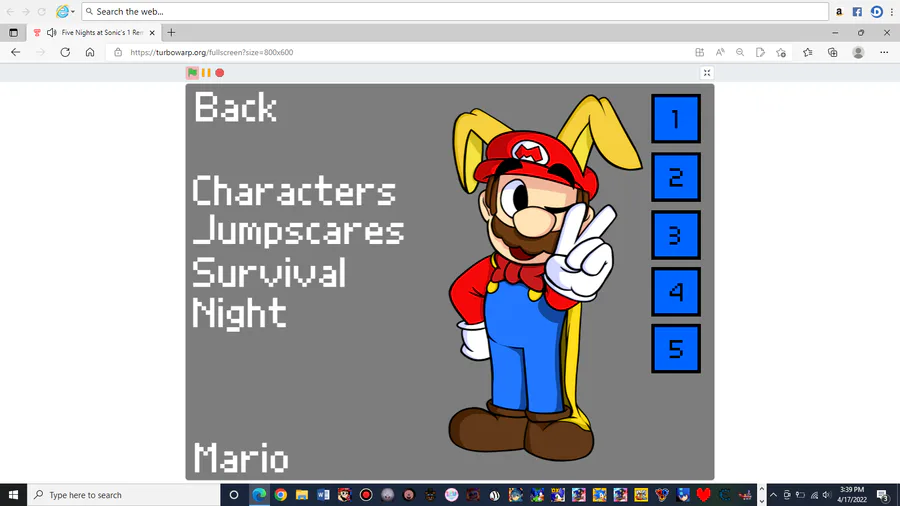Pause the project with the pause icon

pyautogui.click(x=206, y=73)
